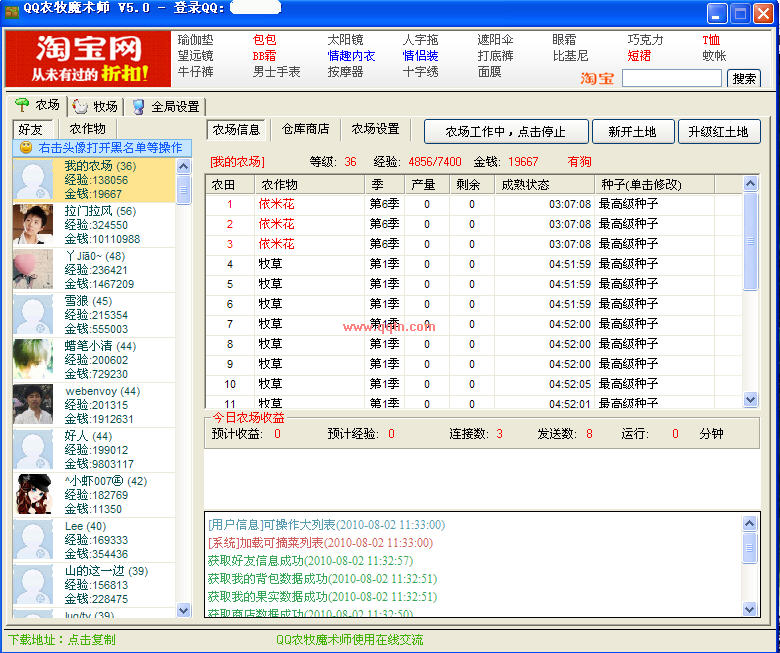Click the 丫Jiā0~ friend avatar
Screen dimensions: 780x653
tap(33, 270)
